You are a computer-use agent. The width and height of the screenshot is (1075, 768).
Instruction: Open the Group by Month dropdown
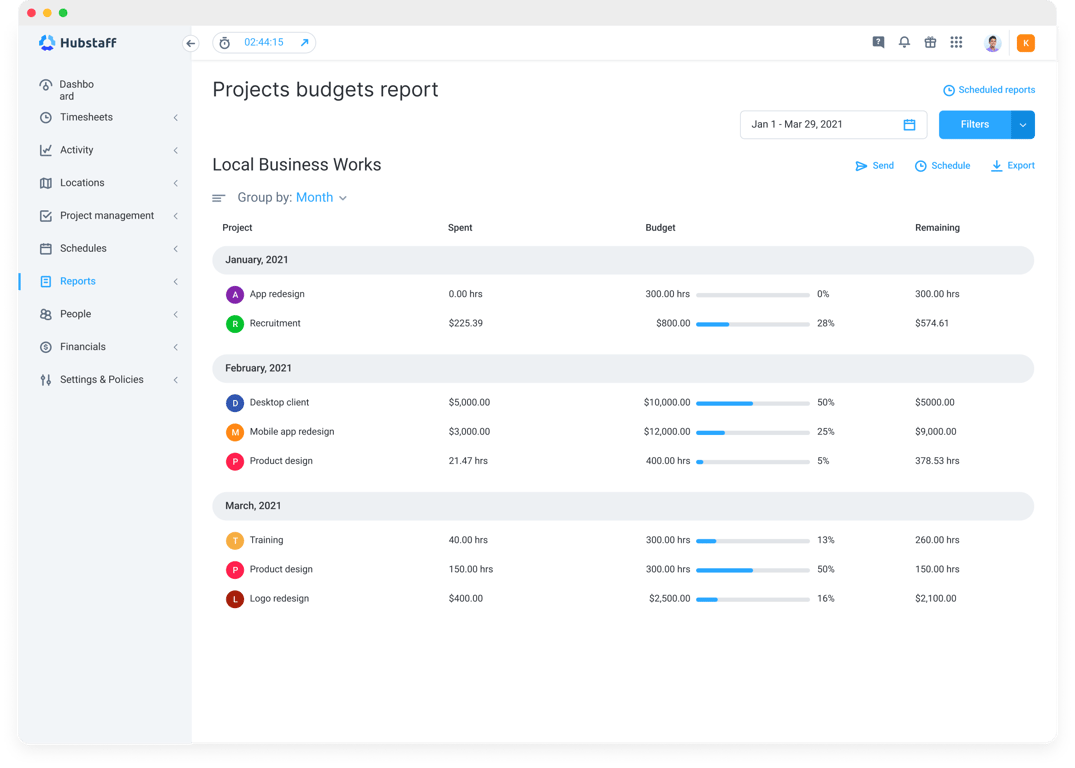[x=321, y=197]
